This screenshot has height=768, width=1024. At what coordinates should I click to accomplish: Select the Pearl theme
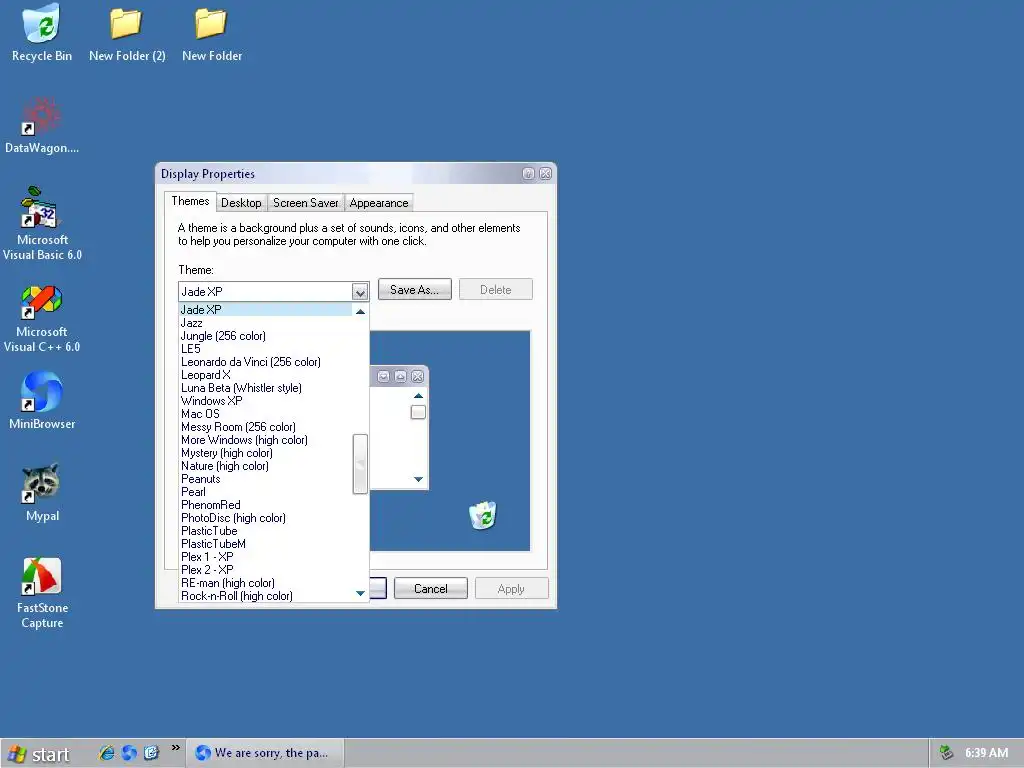click(x=265, y=492)
